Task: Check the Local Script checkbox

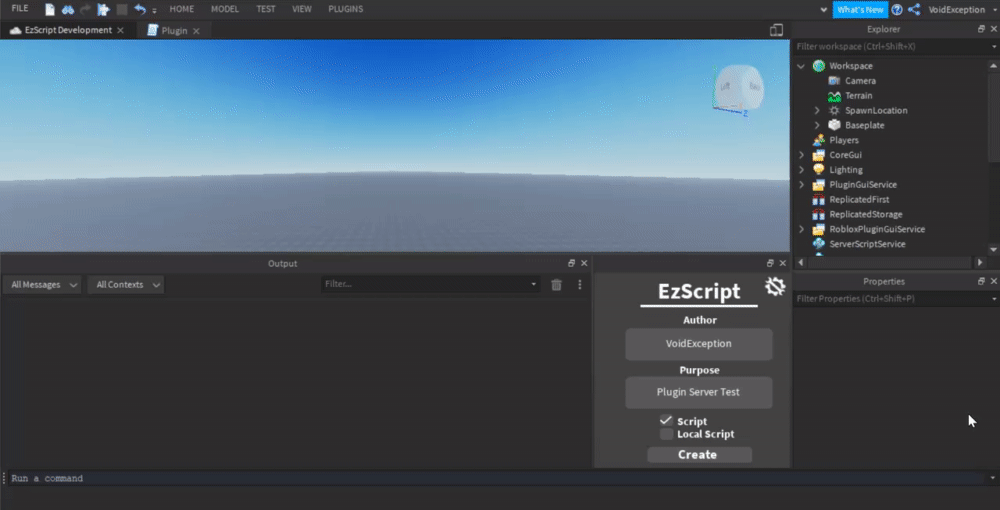Action: pyautogui.click(x=666, y=434)
